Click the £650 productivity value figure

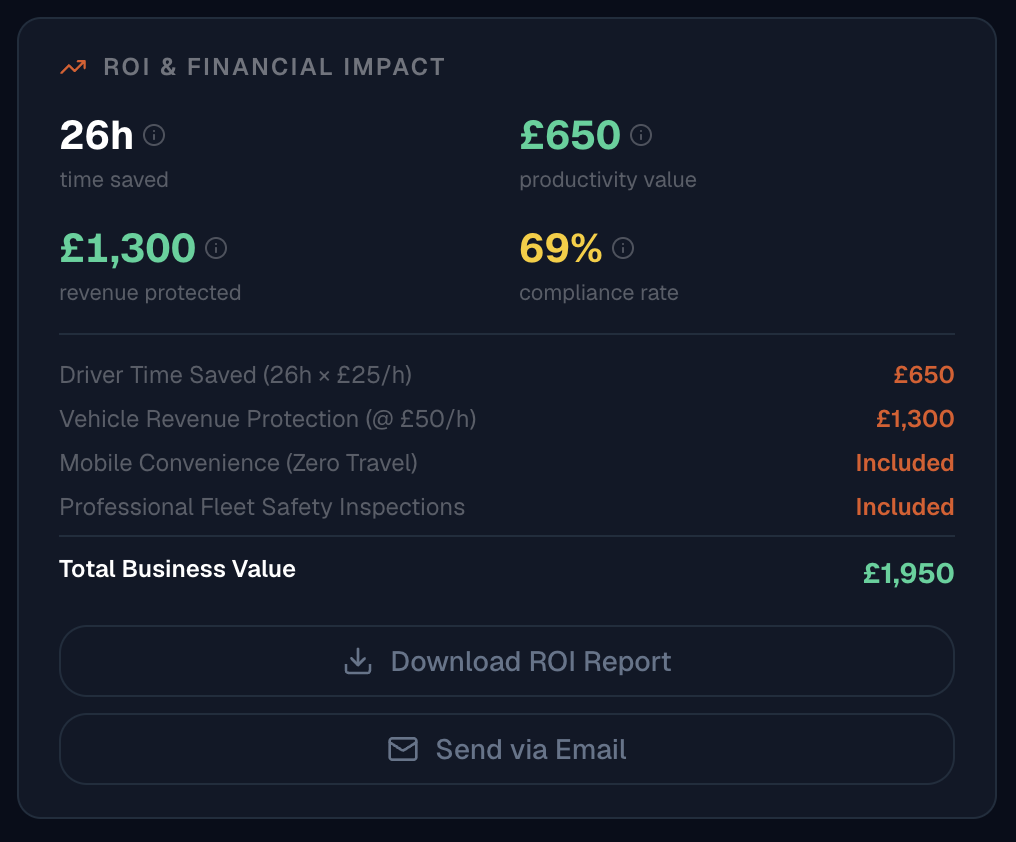pyautogui.click(x=570, y=135)
